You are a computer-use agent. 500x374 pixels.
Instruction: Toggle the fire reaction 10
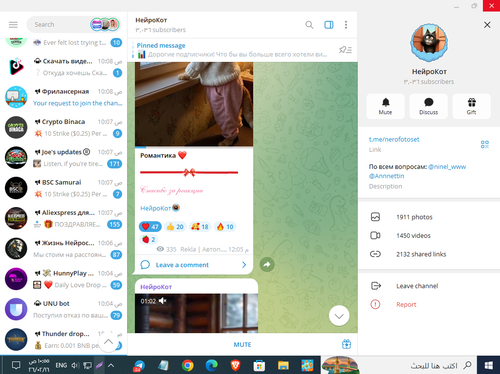225,227
